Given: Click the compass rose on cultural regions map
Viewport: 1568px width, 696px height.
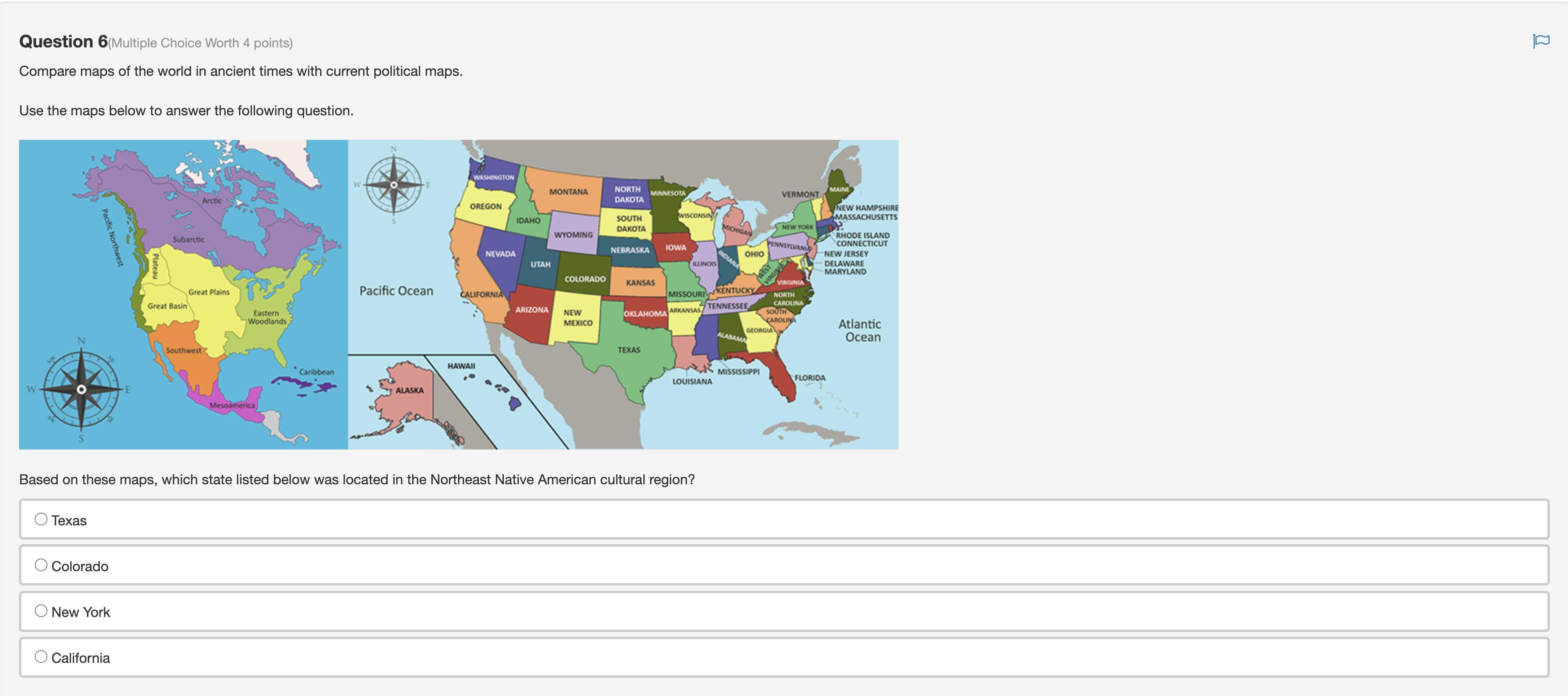Looking at the screenshot, I should pos(81,389).
